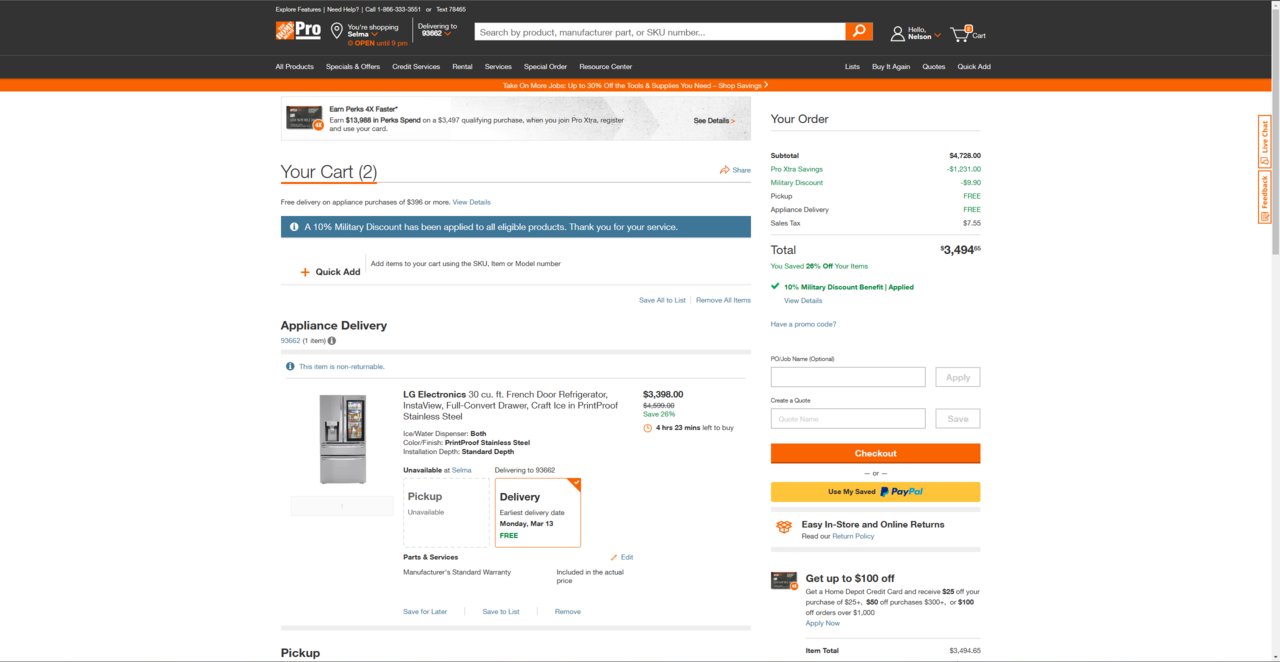Click Save button for quote name

tap(958, 419)
